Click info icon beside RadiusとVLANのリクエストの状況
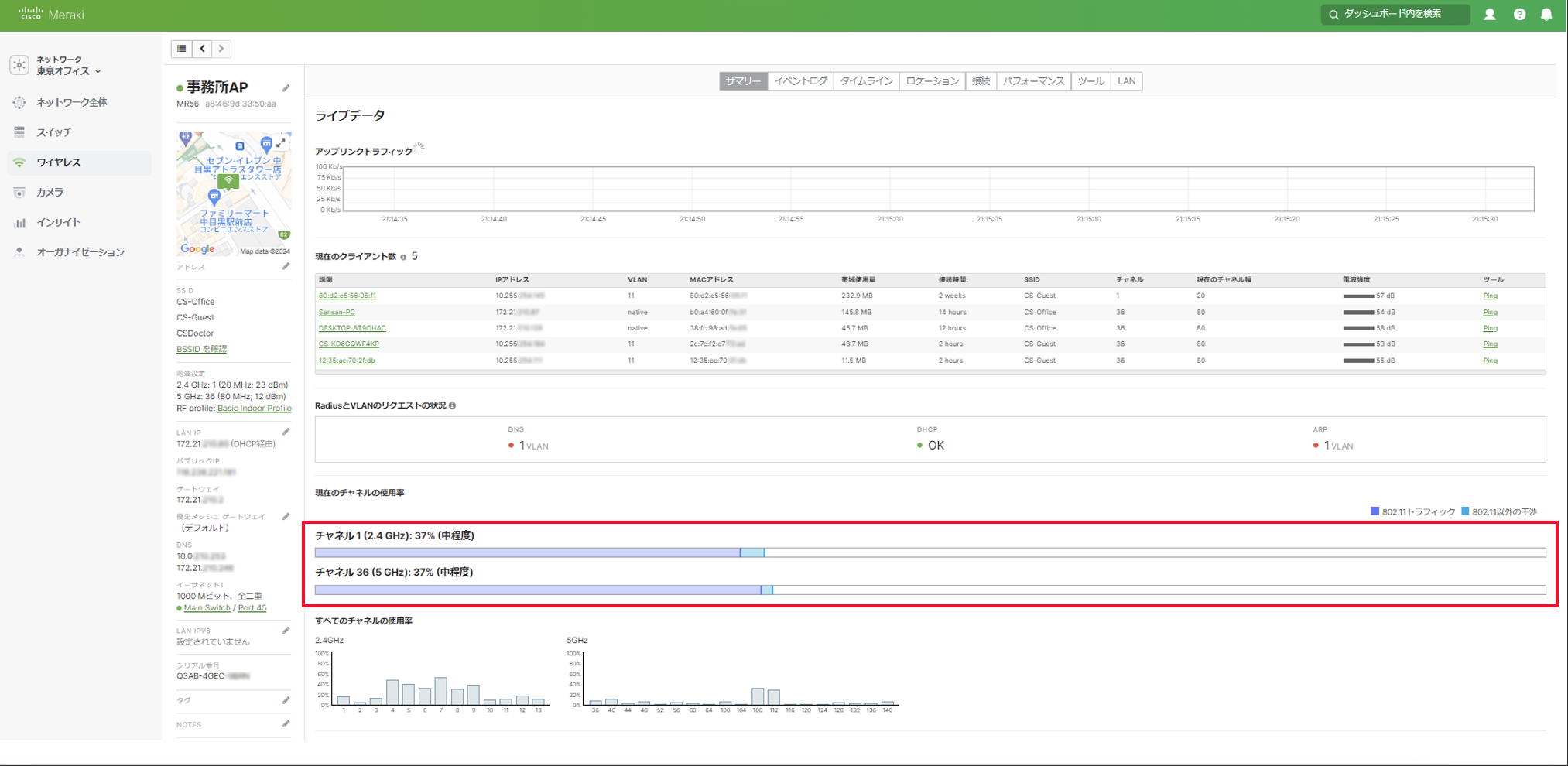 pyautogui.click(x=453, y=405)
